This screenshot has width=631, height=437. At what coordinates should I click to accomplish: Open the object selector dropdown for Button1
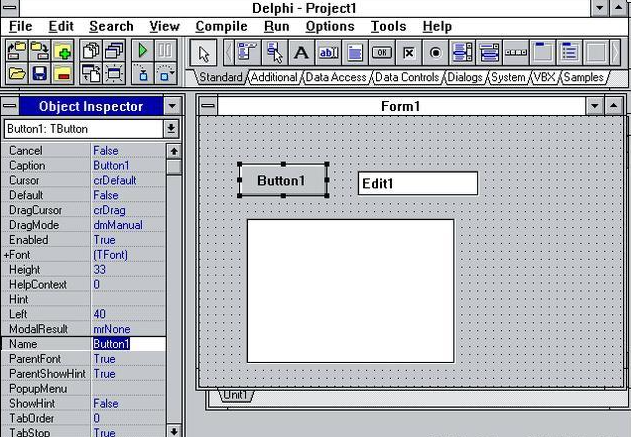point(171,128)
